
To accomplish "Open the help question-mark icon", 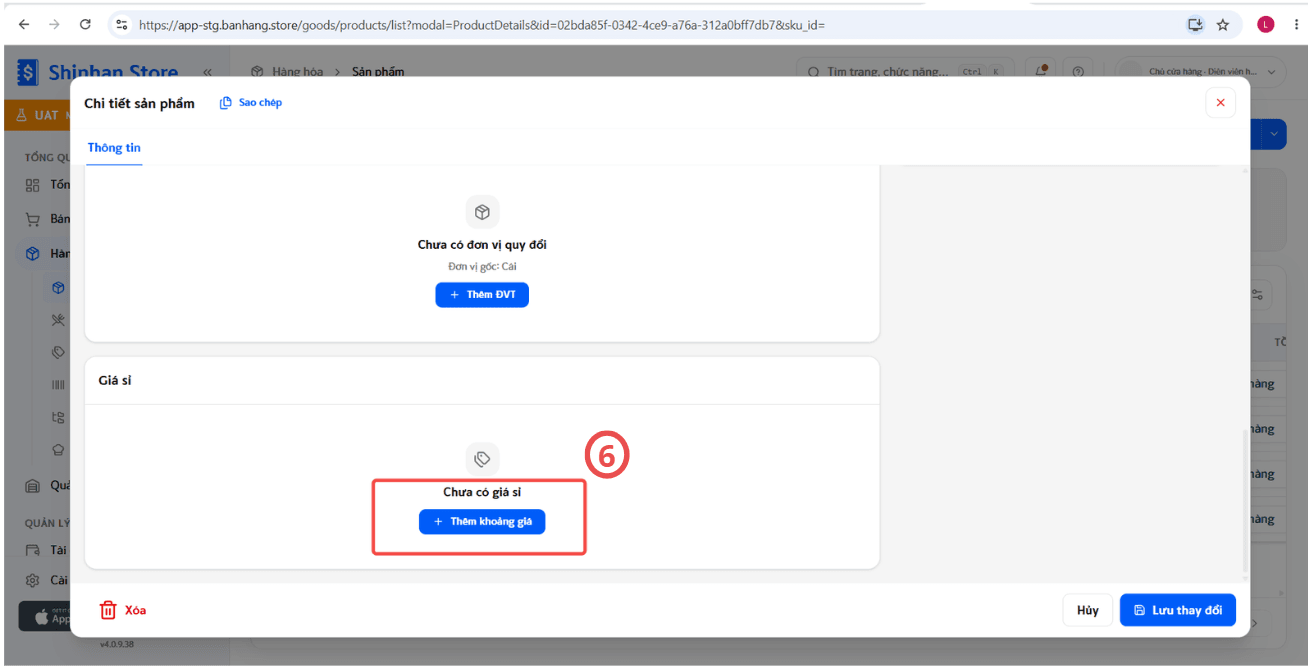I will click(x=1077, y=71).
